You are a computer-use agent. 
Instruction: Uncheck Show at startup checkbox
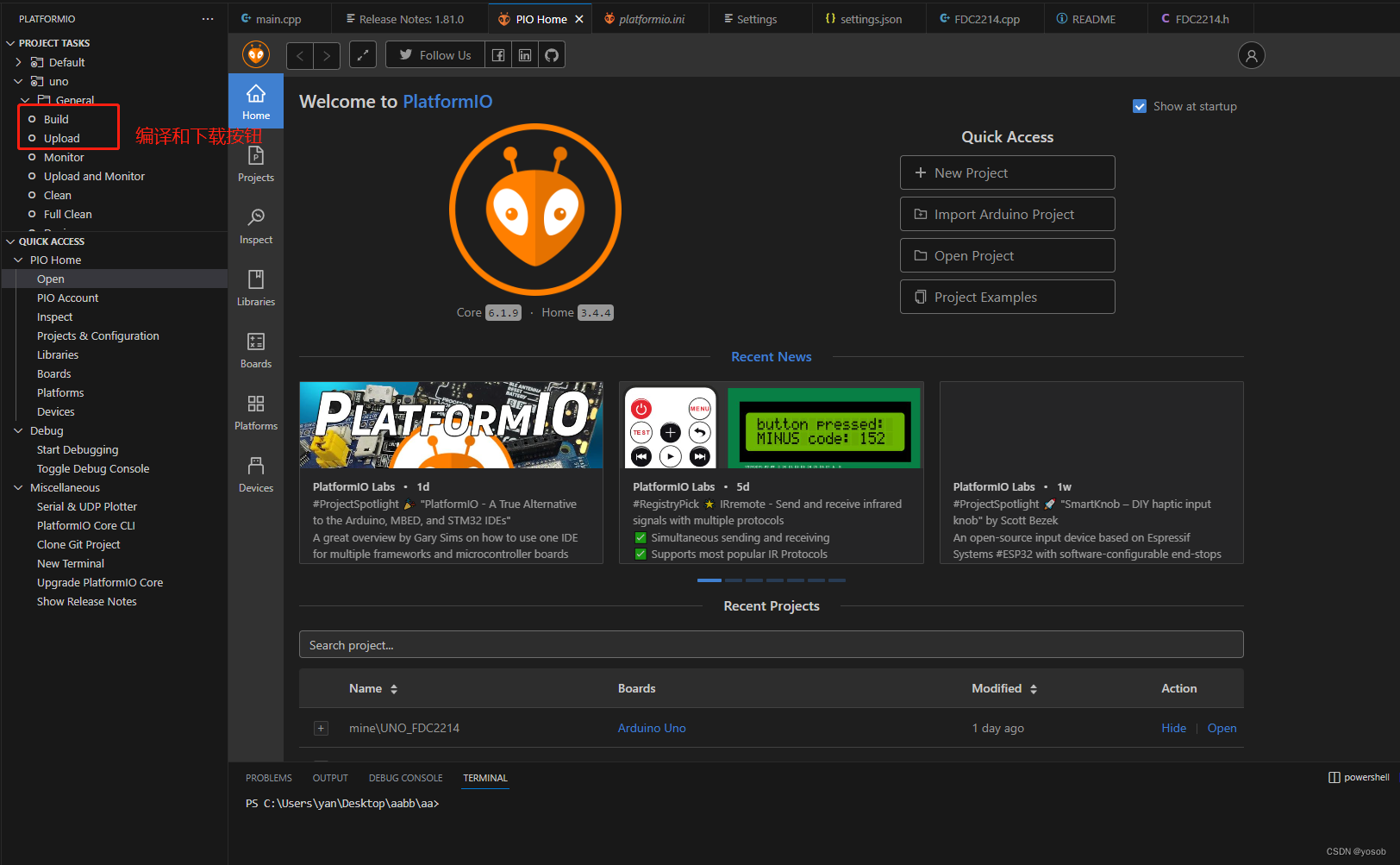(1140, 106)
